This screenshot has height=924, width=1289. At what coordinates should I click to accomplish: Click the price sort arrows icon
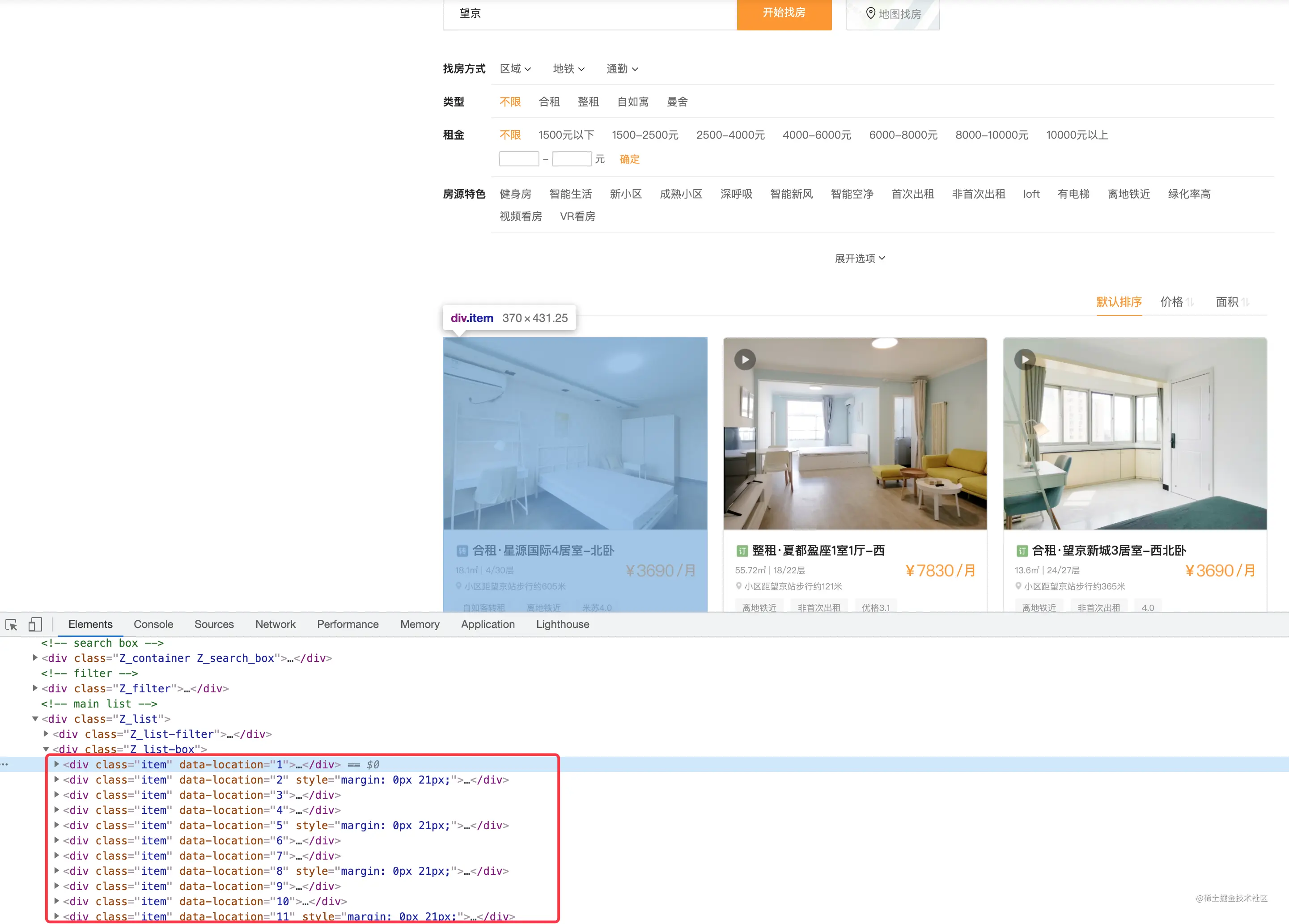click(x=1190, y=302)
